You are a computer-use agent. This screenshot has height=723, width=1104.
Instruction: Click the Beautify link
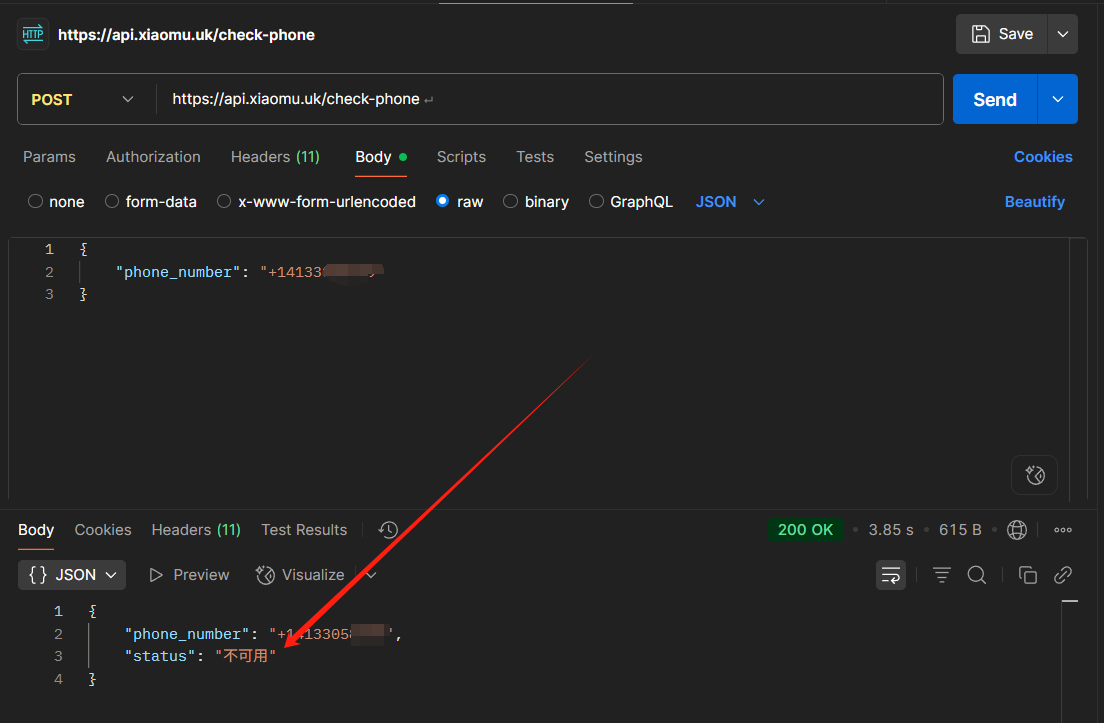click(x=1034, y=202)
